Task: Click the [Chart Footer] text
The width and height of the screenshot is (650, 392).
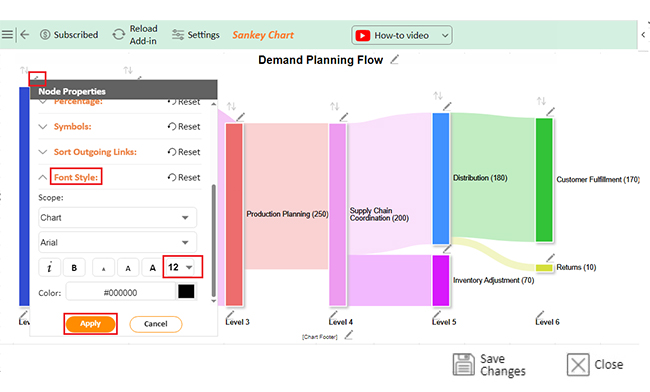Action: pos(320,337)
